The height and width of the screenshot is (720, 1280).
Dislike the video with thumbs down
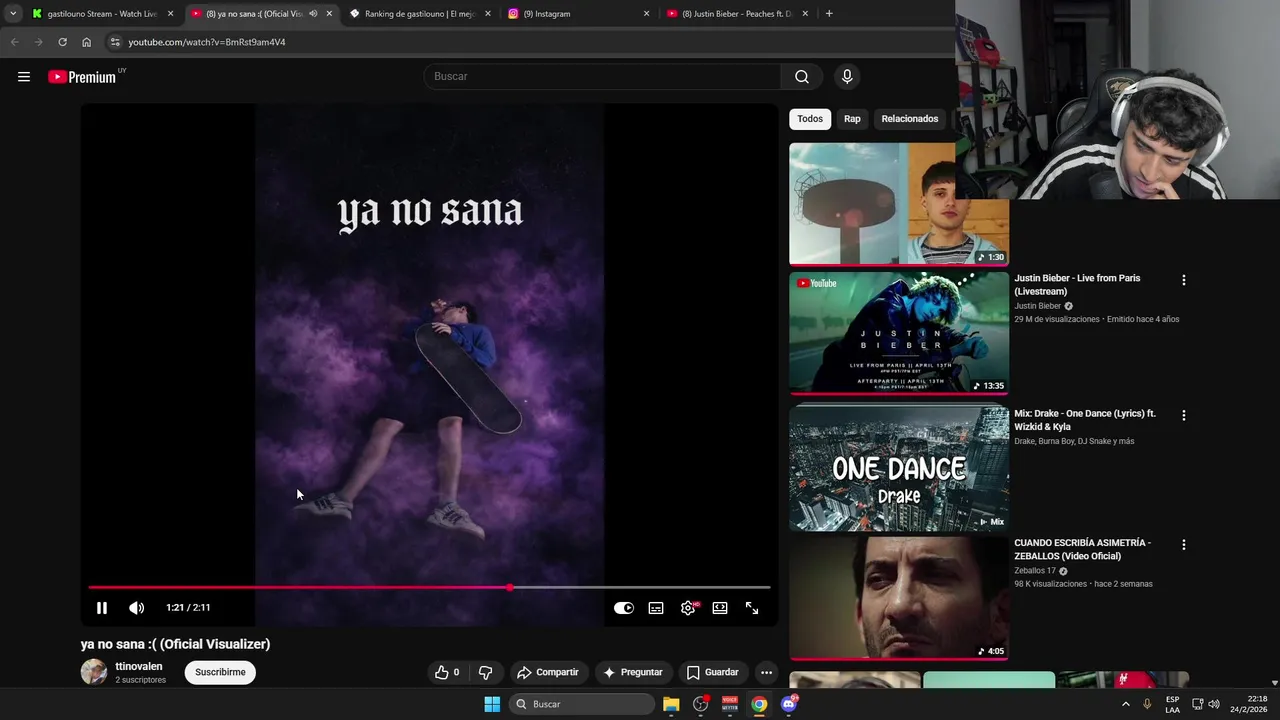click(x=486, y=672)
